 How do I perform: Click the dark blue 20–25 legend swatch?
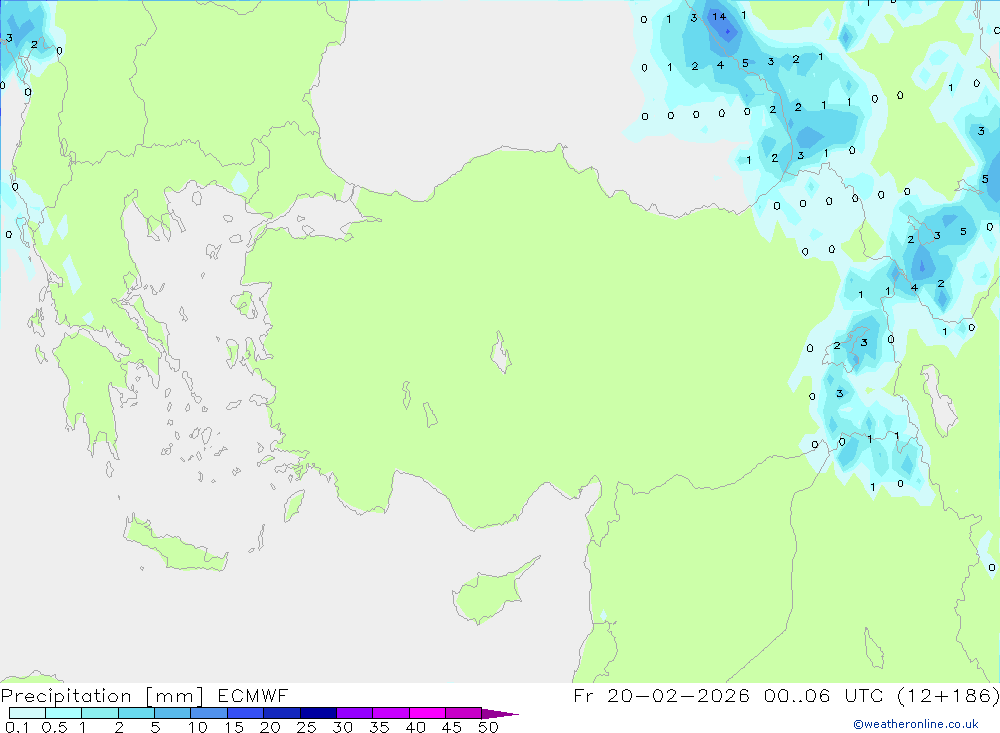click(282, 713)
